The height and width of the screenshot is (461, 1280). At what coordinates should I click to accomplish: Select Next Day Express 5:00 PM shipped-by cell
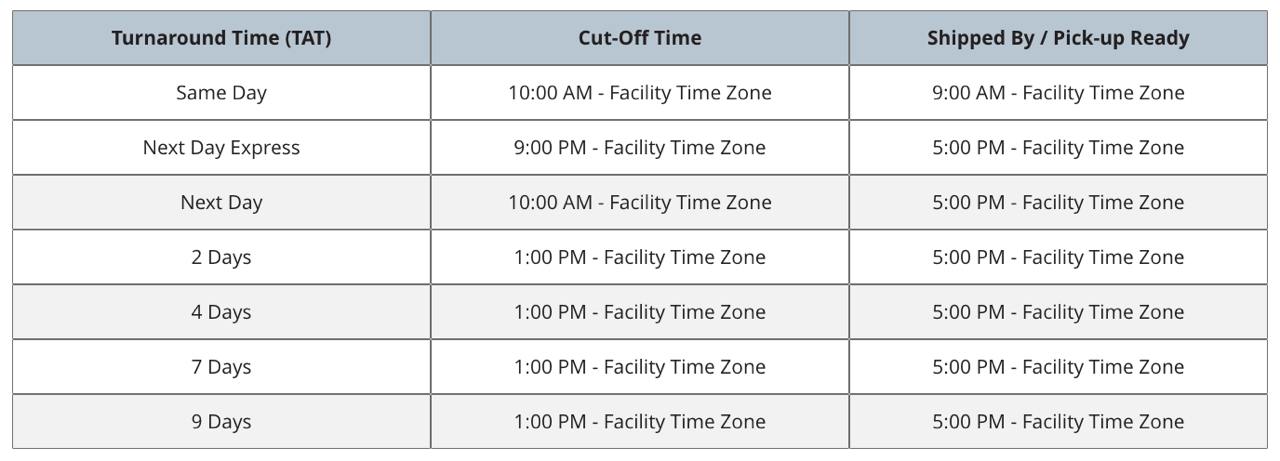point(1058,148)
